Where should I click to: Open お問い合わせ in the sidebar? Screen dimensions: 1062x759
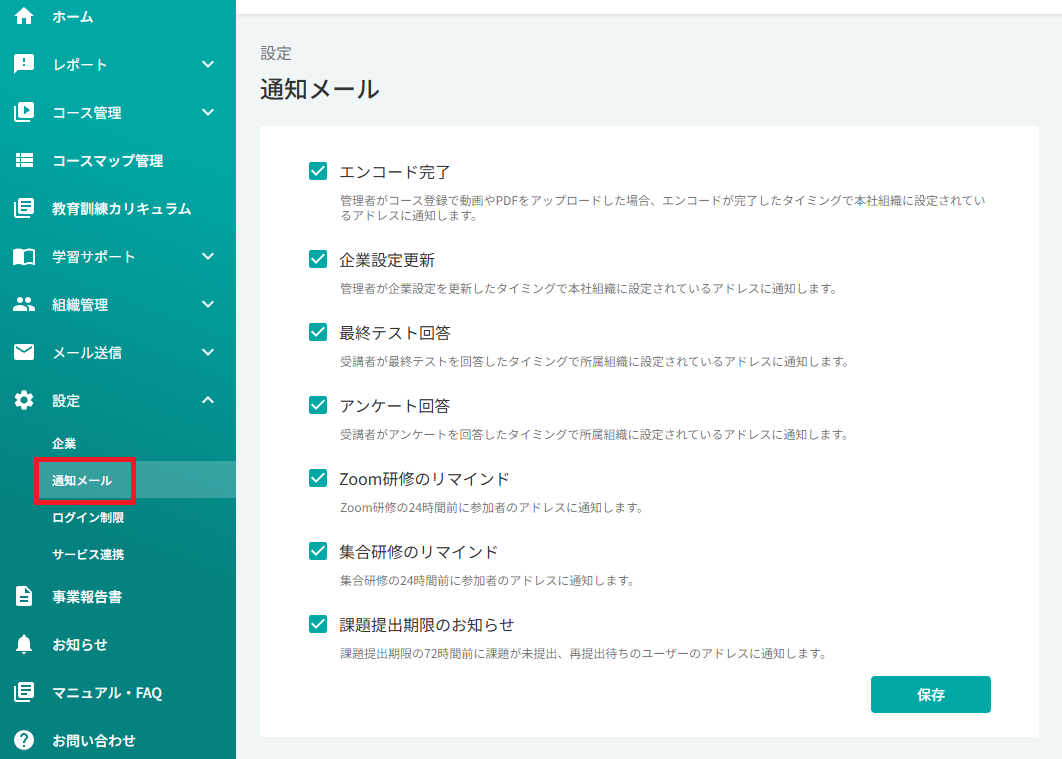tap(94, 741)
